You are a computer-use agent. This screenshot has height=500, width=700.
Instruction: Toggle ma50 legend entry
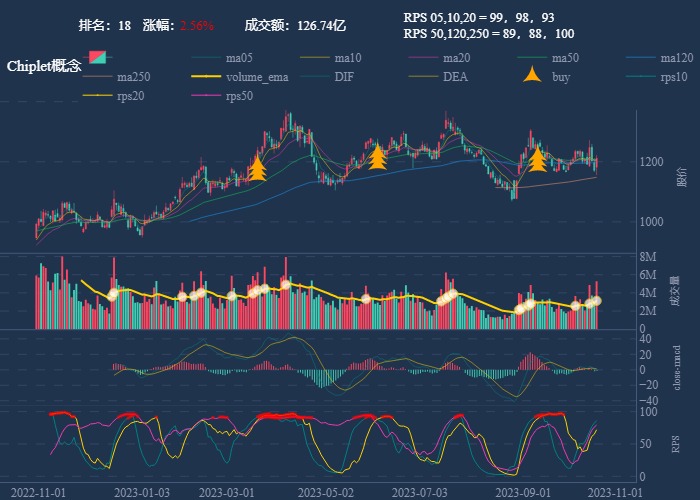[565, 58]
